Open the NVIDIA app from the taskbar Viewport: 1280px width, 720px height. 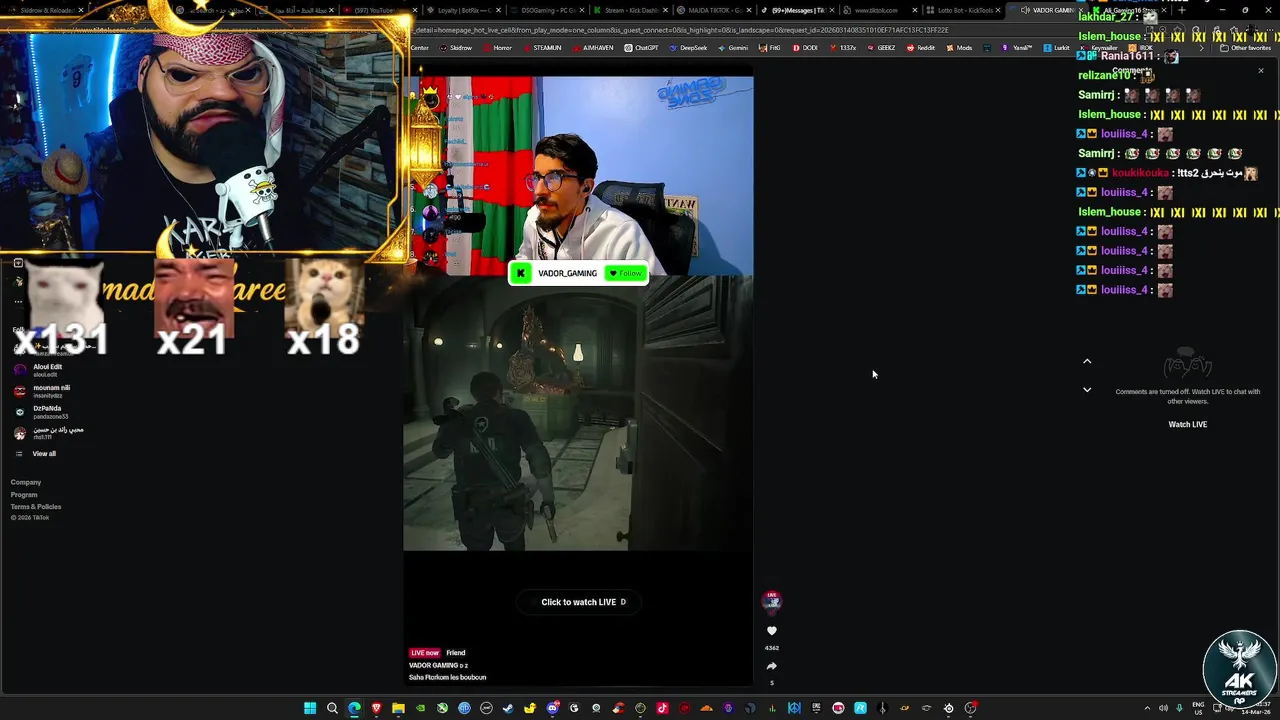point(420,708)
